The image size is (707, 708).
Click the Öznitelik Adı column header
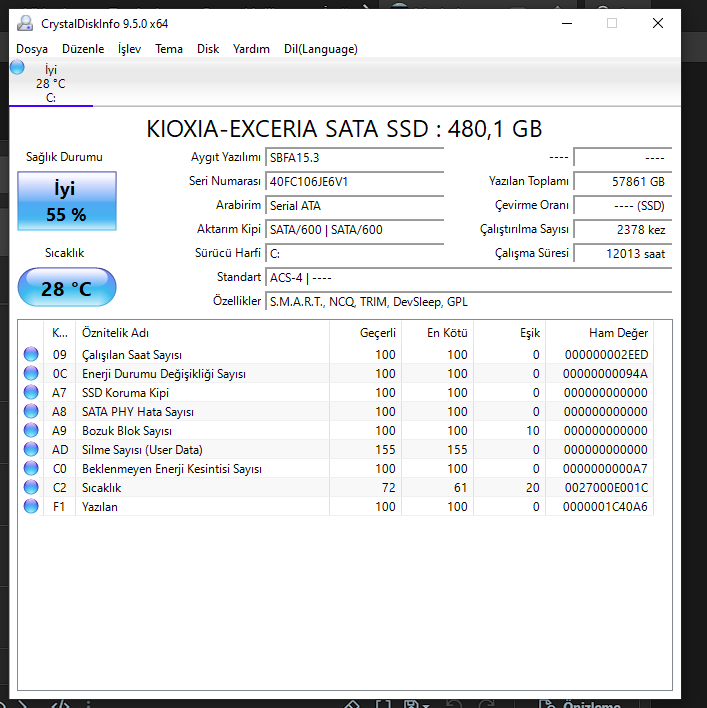(202, 333)
